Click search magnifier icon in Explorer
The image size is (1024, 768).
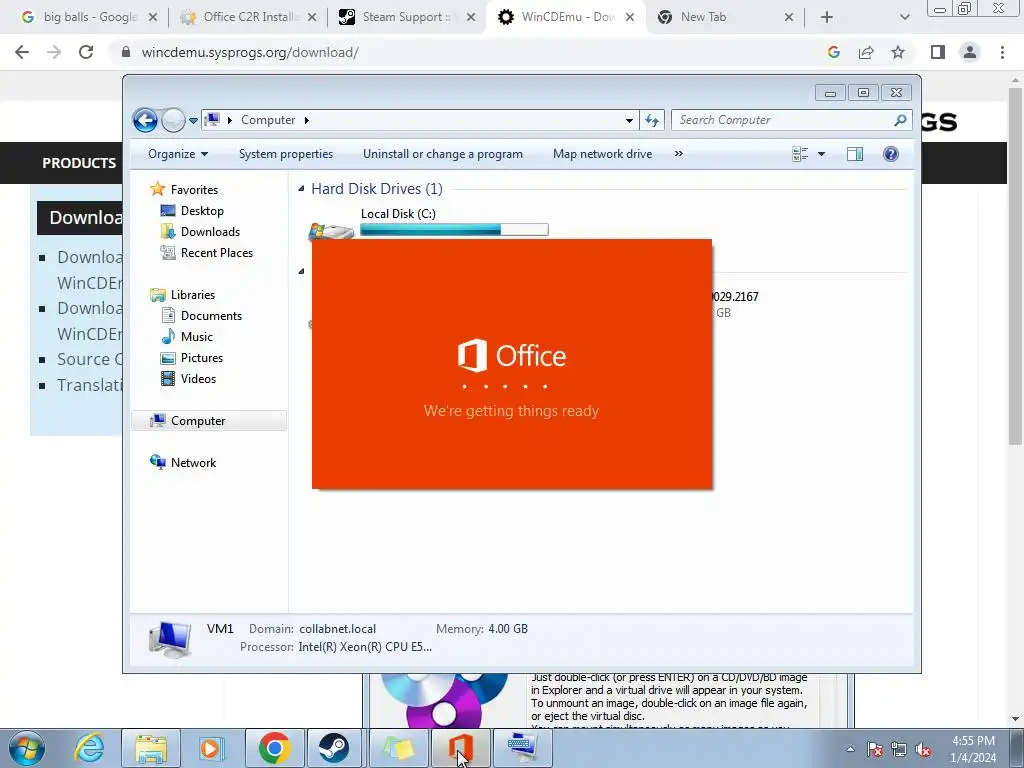coord(900,120)
